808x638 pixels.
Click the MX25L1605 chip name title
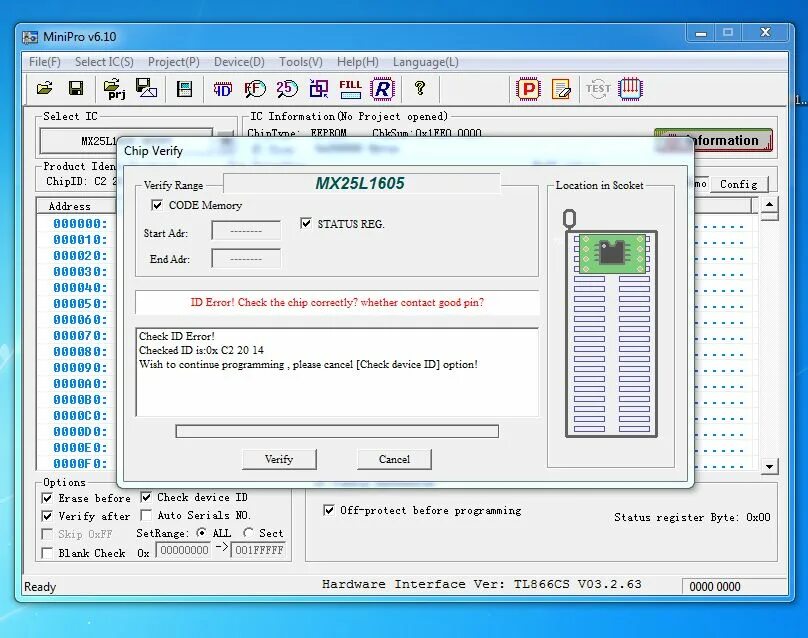(360, 183)
